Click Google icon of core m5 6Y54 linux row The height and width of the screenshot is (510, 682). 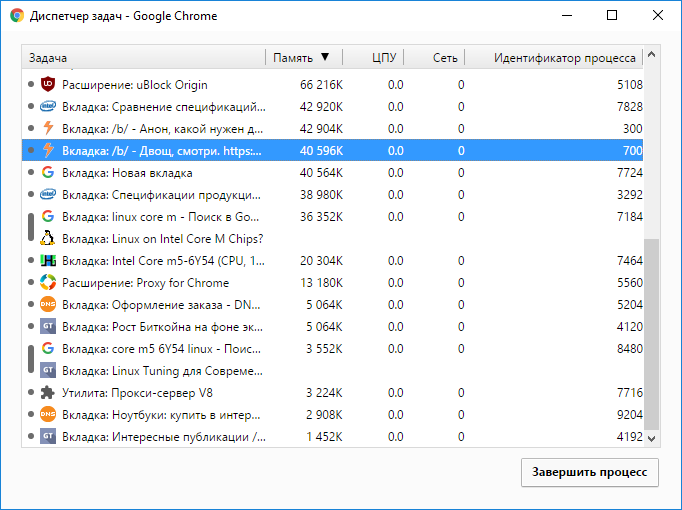48,348
